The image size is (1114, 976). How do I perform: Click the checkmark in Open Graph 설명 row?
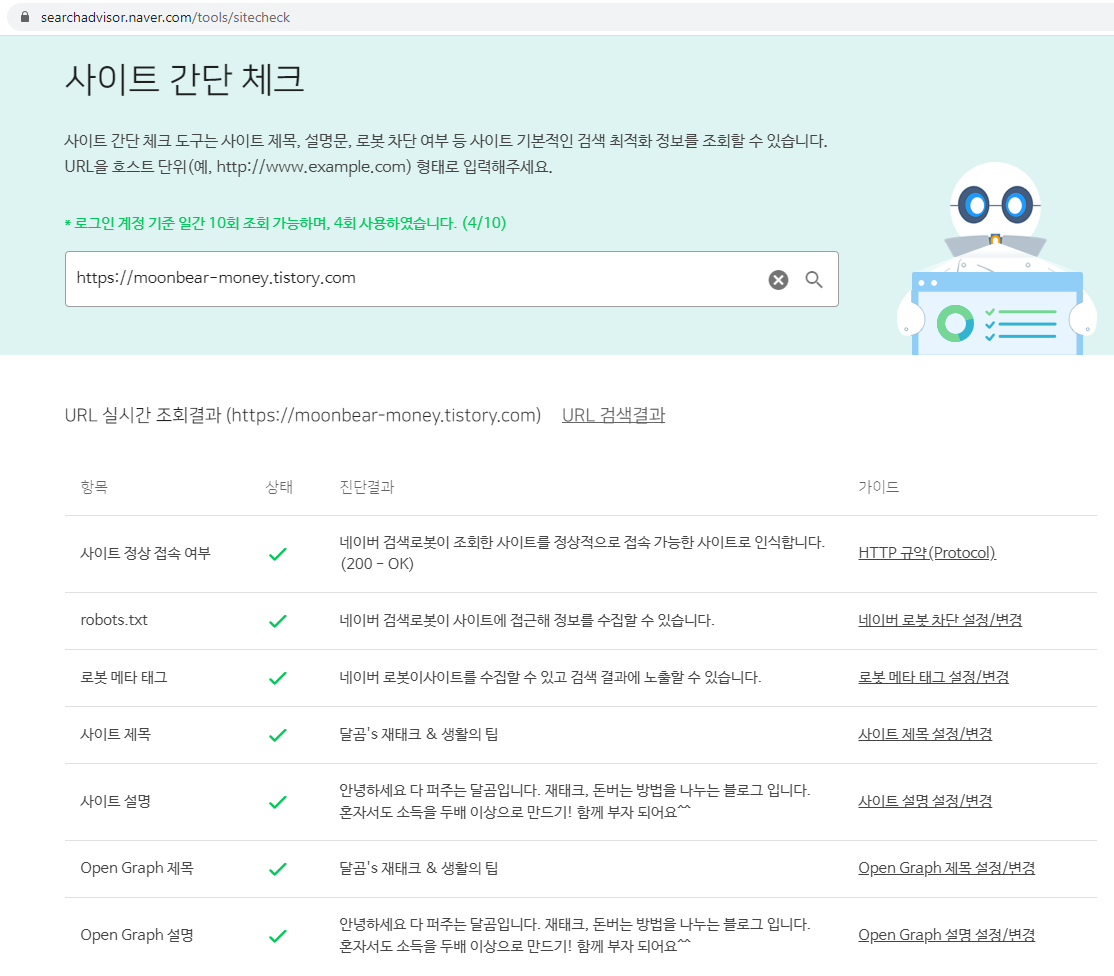click(278, 936)
